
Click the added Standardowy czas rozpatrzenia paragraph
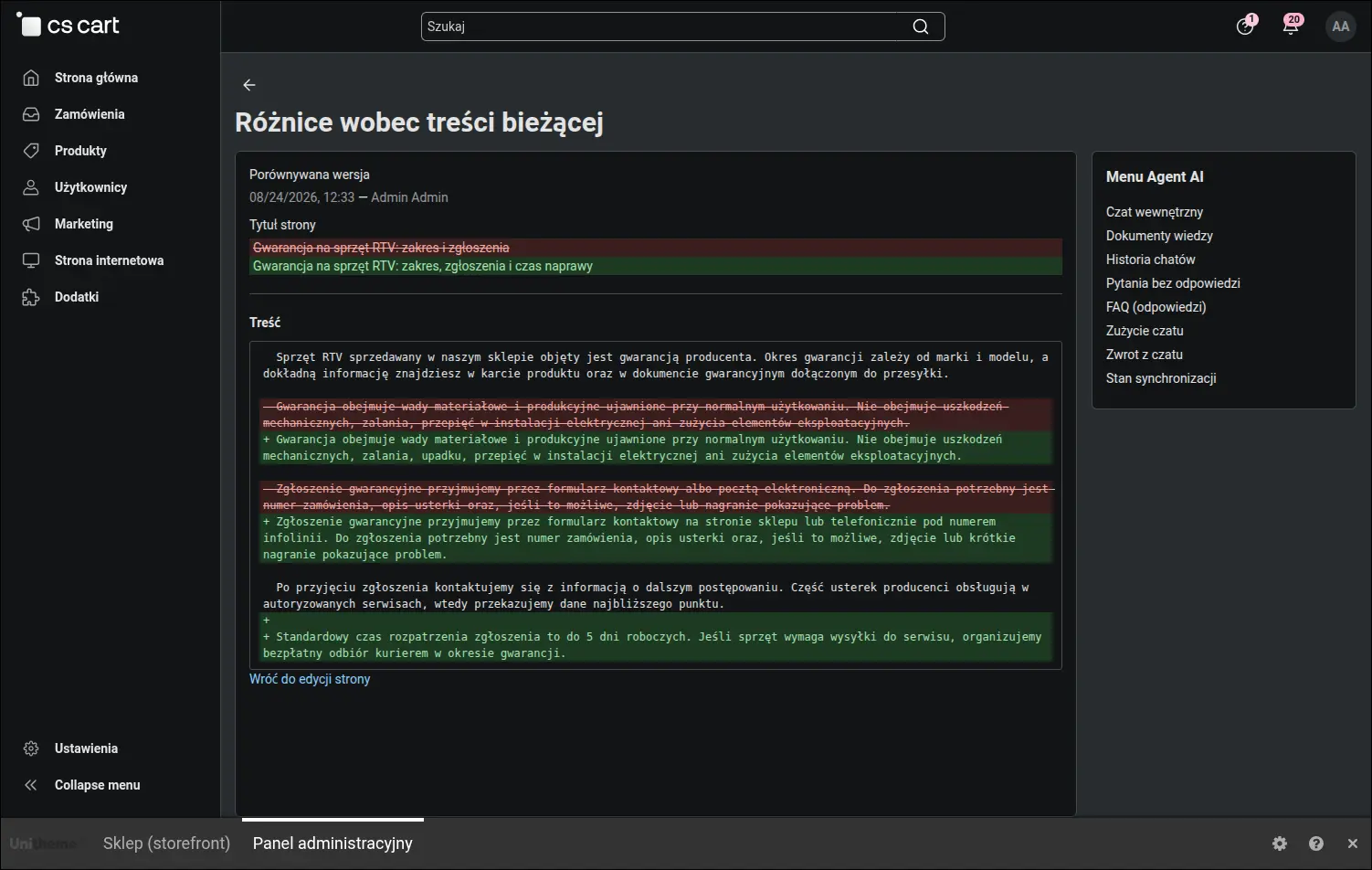(x=656, y=645)
